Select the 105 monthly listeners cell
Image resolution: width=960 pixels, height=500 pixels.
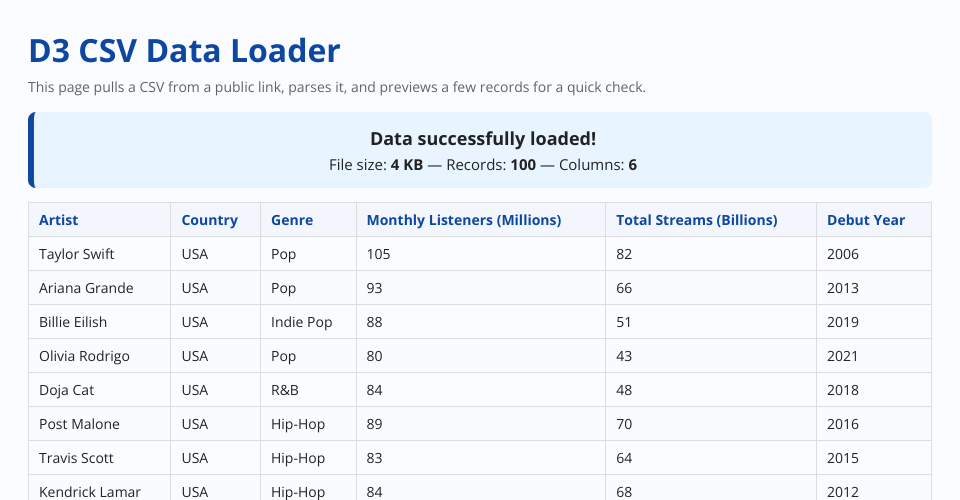pyautogui.click(x=378, y=254)
